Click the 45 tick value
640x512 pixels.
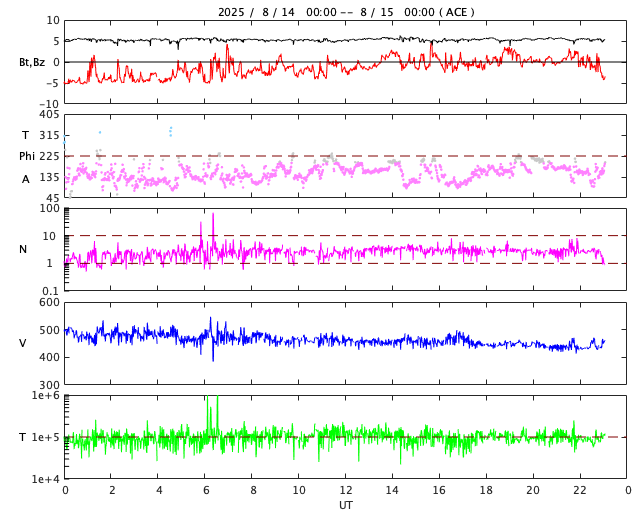click(x=53, y=198)
